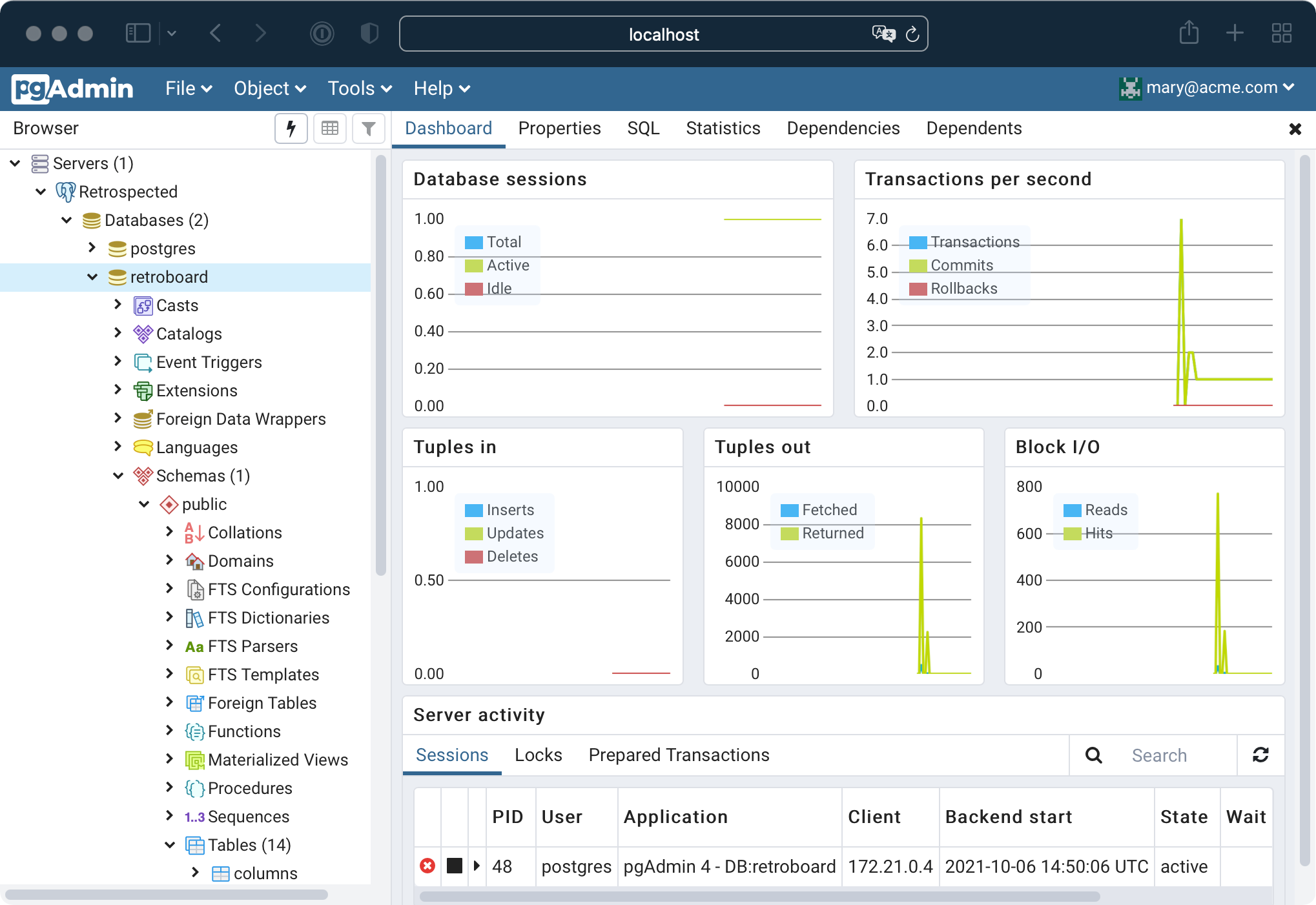The width and height of the screenshot is (1316, 905).
Task: Click the Browser tree horizontal scrollbar
Action: [167, 895]
